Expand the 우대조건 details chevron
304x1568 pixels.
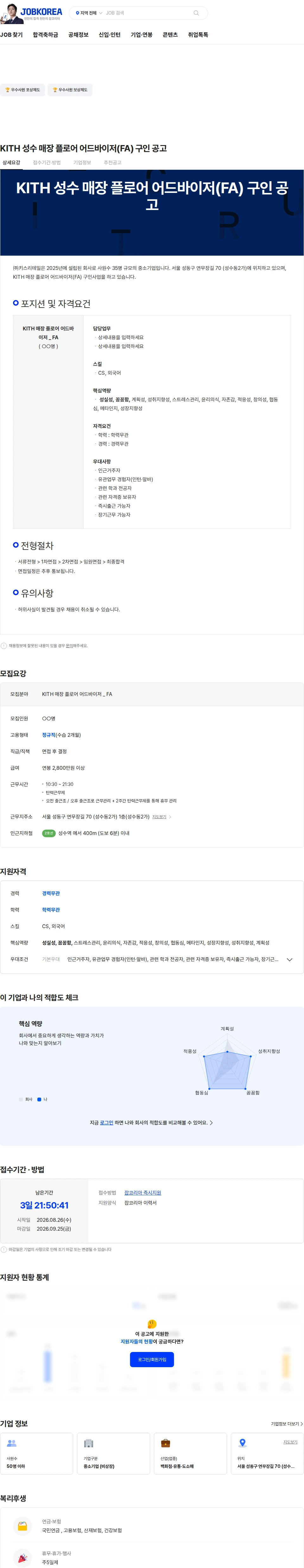click(x=289, y=960)
